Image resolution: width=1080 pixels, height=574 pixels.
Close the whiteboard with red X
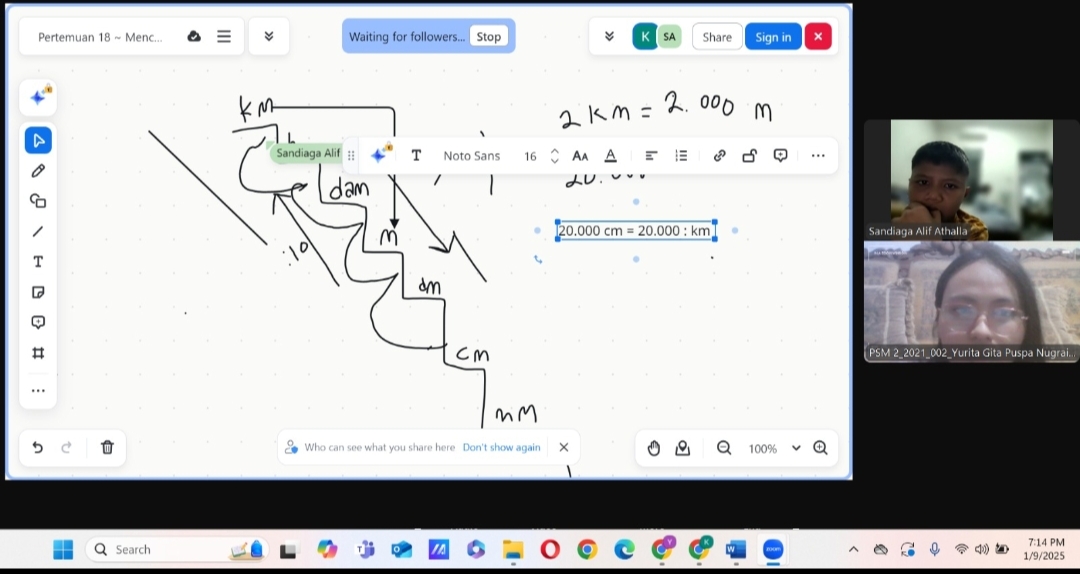click(x=818, y=37)
